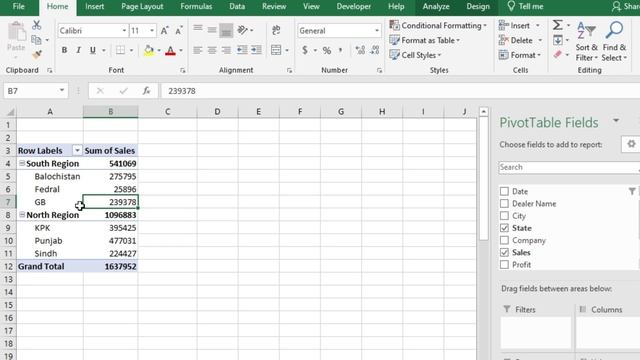Apply Percent Style format
The image size is (640, 360).
tap(327, 50)
